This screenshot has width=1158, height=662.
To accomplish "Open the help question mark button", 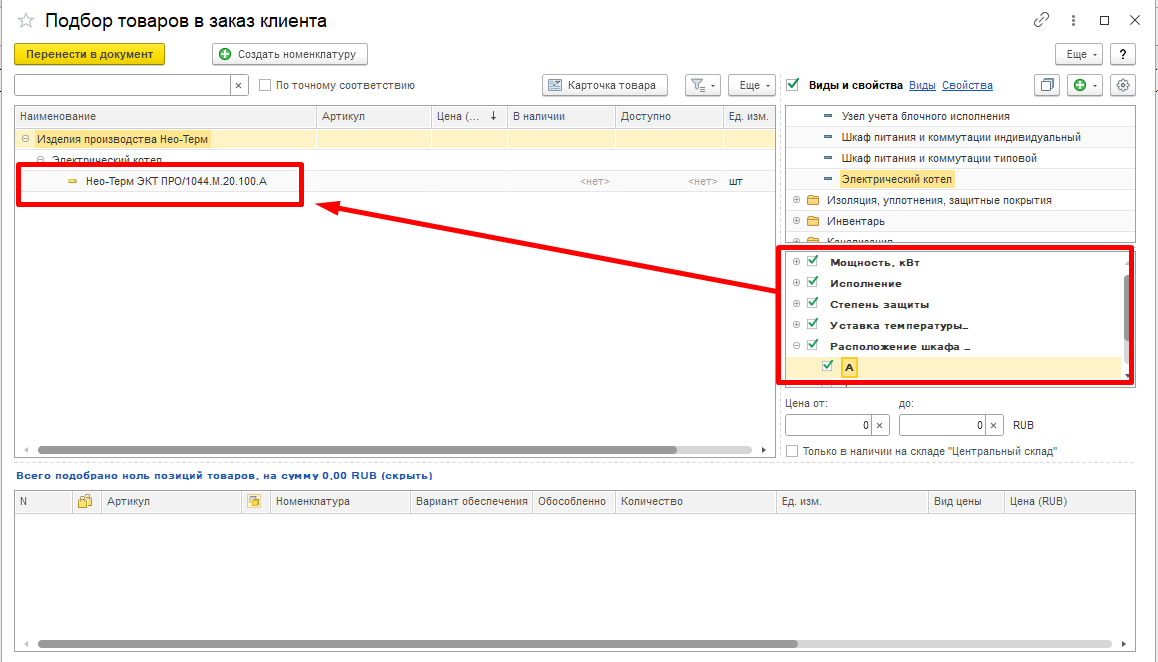I will pos(1123,54).
